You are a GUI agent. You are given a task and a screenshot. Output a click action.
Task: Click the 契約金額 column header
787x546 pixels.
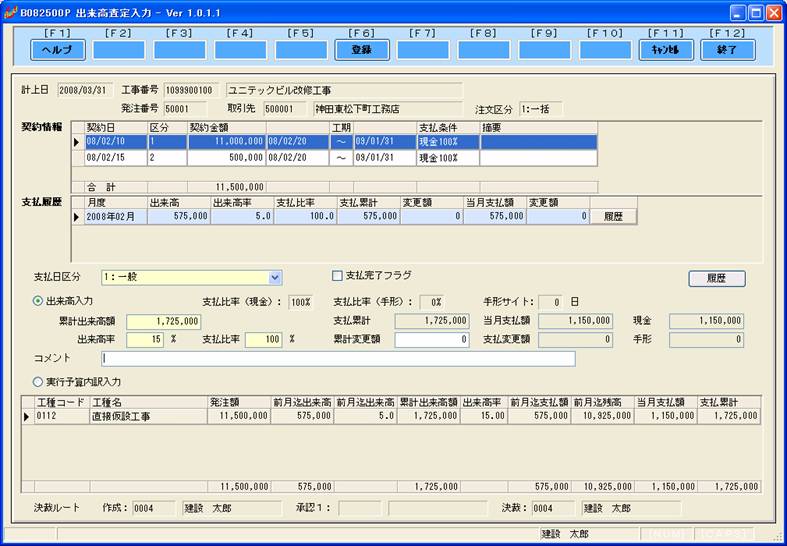[x=225, y=128]
